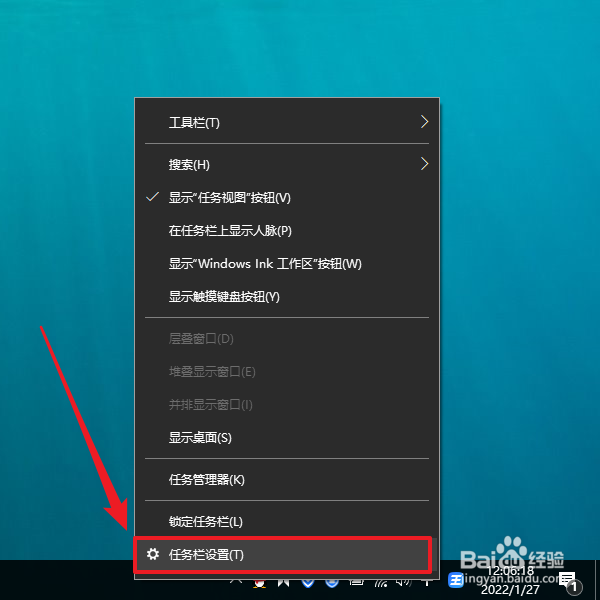Image resolution: width=600 pixels, height=600 pixels.
Task: Expand the 工具栏(T) submenu
Action: tap(287, 122)
